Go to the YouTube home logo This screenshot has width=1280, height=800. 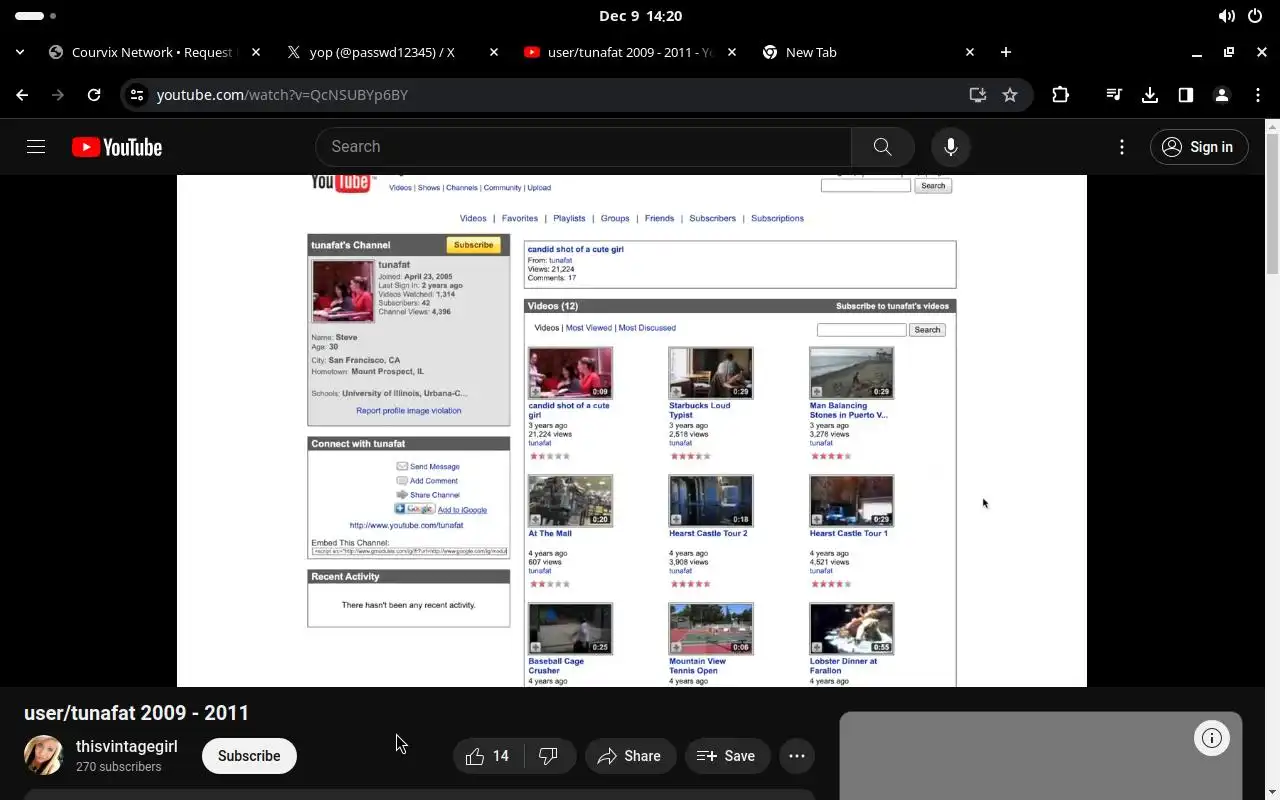(117, 147)
